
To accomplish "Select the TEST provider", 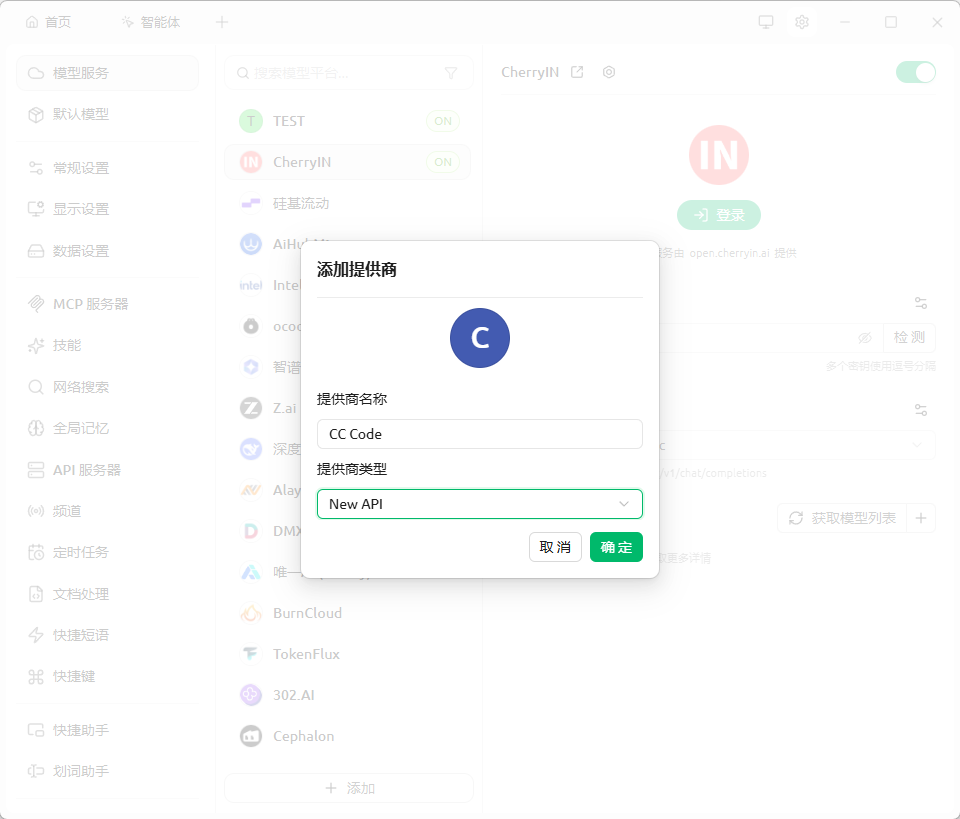I will click(x=348, y=121).
